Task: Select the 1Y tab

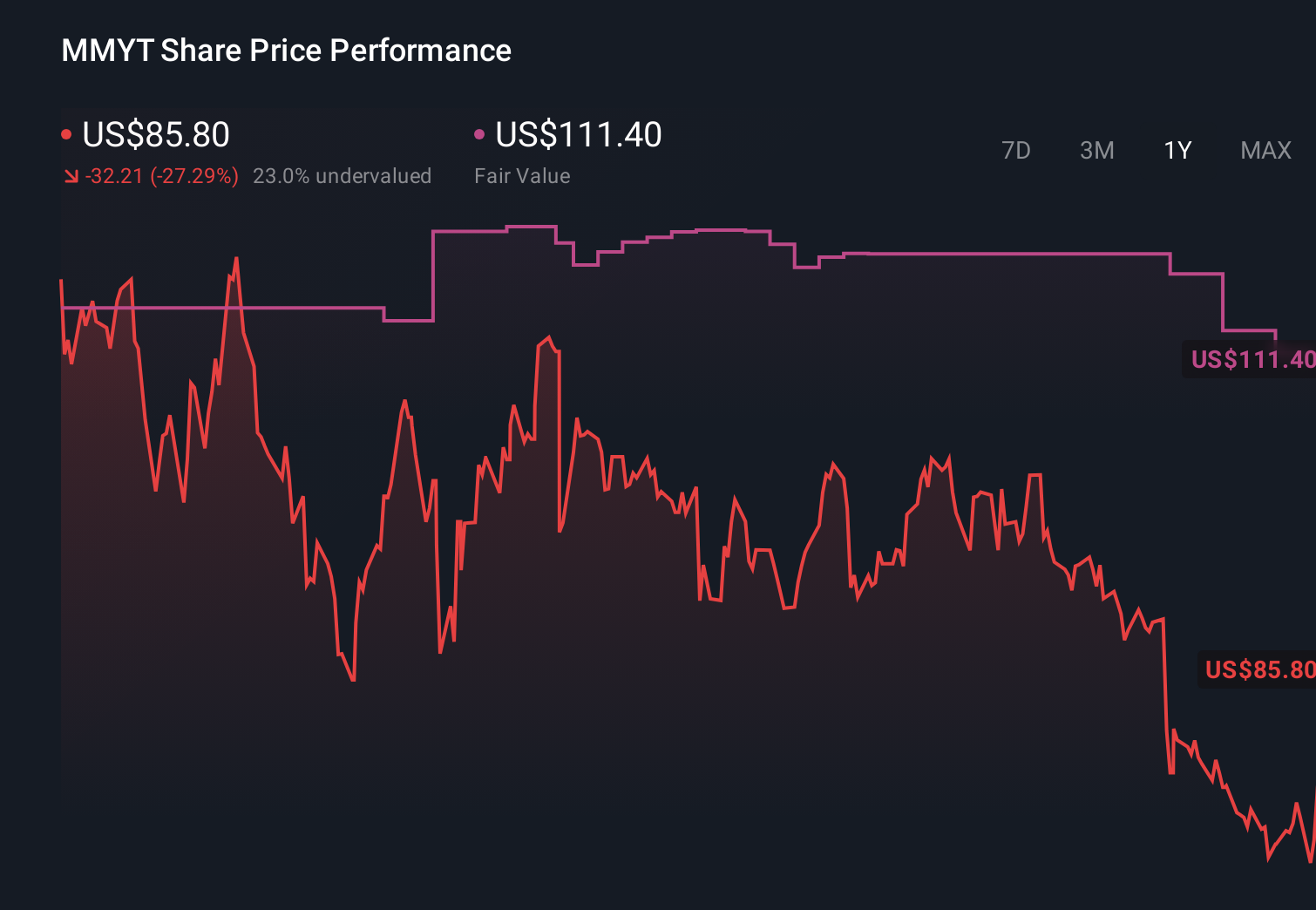Action: coord(1177,150)
